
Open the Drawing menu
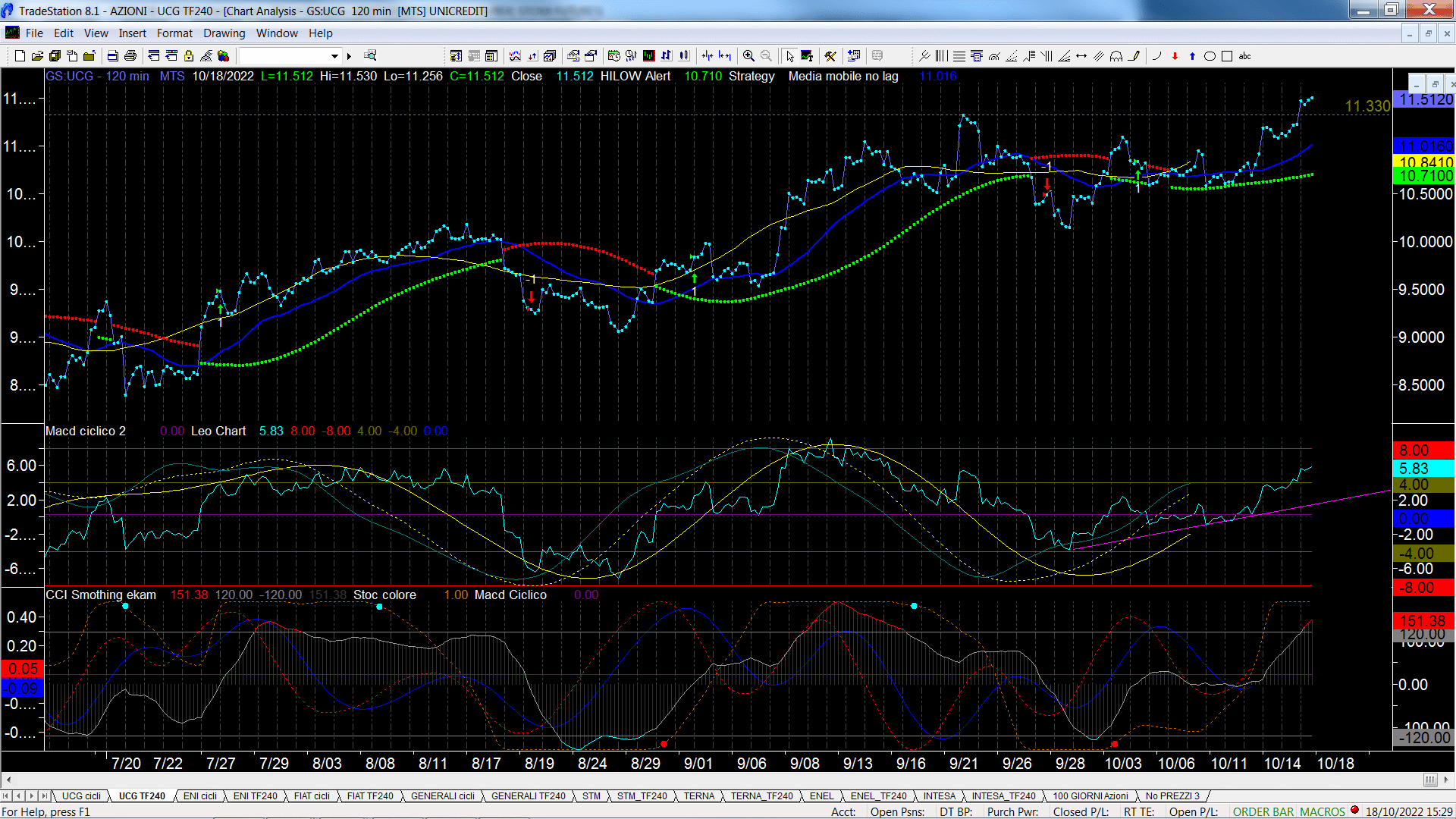point(224,33)
